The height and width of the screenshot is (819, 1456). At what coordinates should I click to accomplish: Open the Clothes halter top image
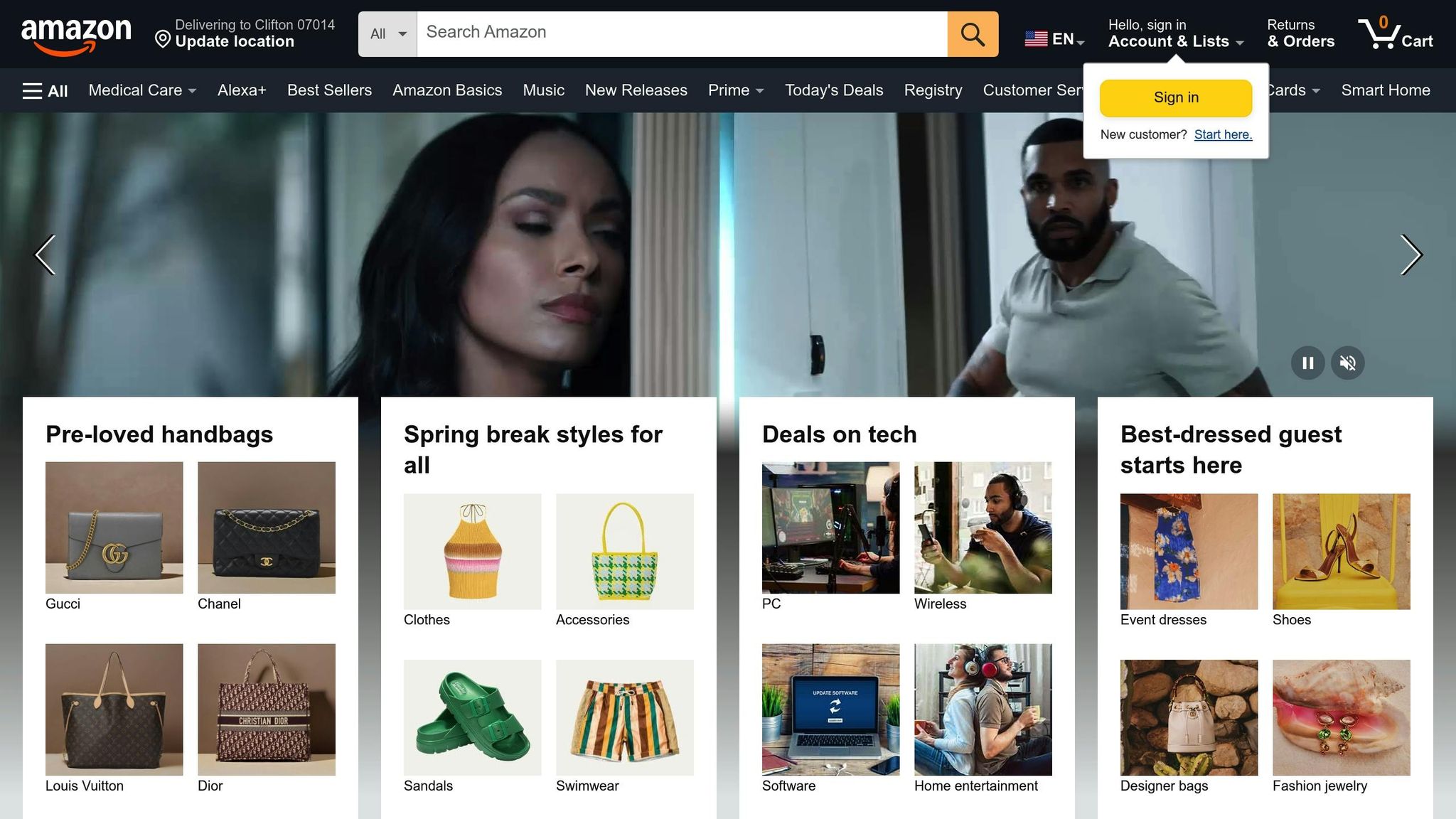473,552
